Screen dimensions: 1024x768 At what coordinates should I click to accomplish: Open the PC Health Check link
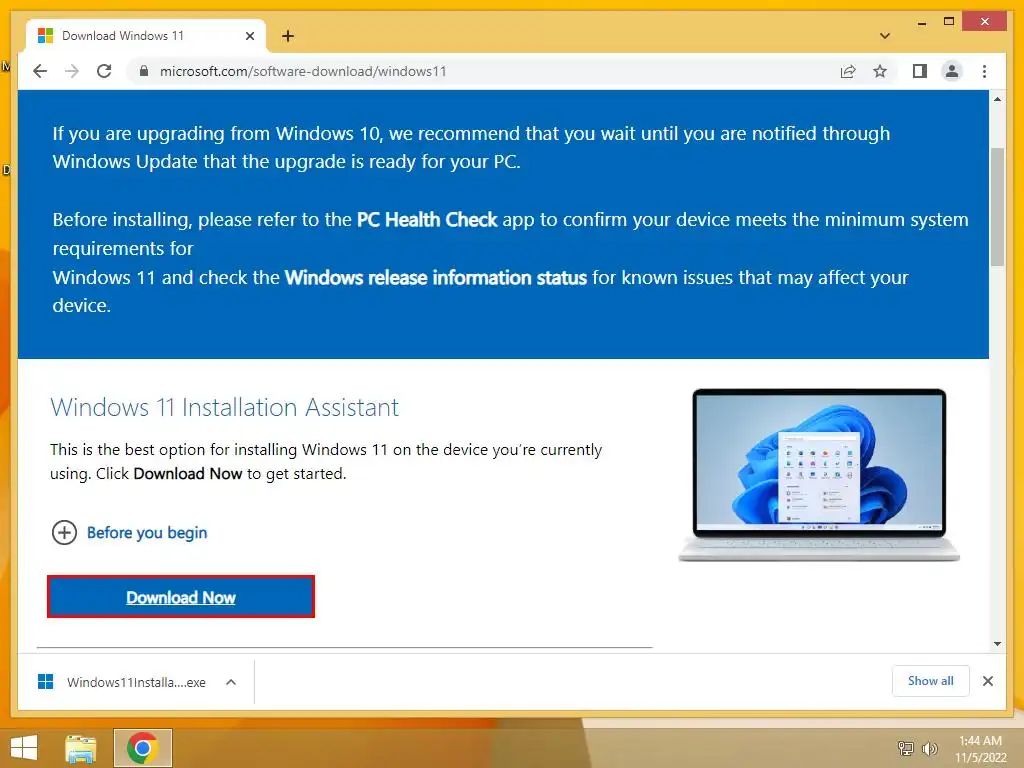tap(427, 219)
